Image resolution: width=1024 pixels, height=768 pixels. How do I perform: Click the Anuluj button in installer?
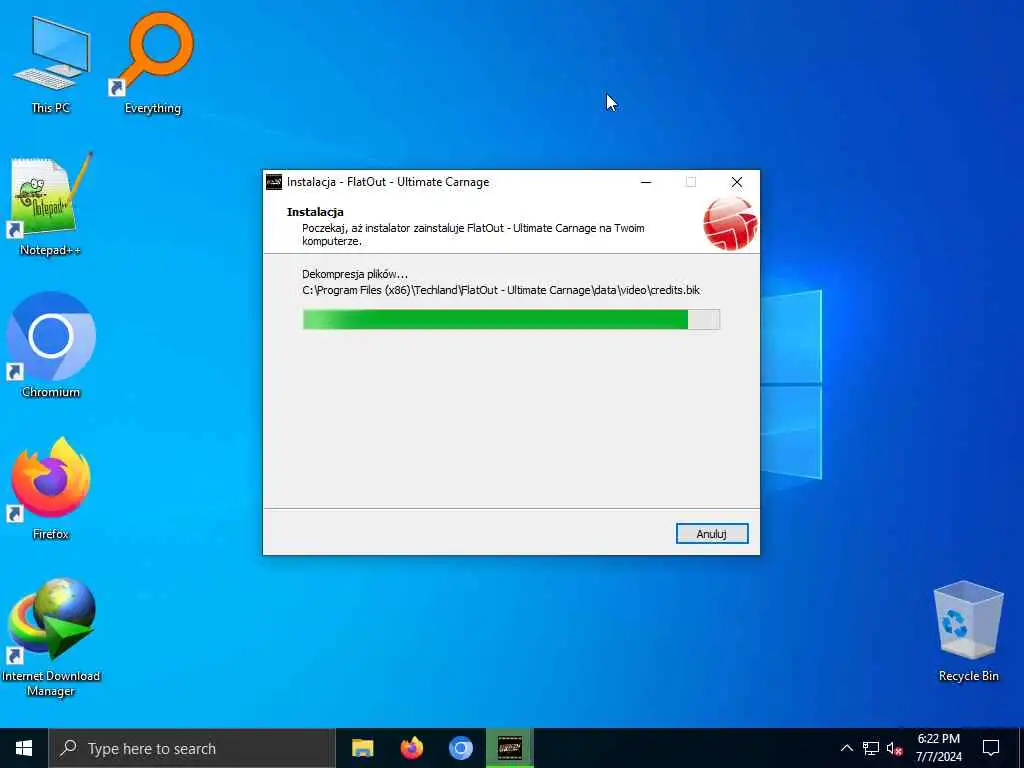coord(712,534)
